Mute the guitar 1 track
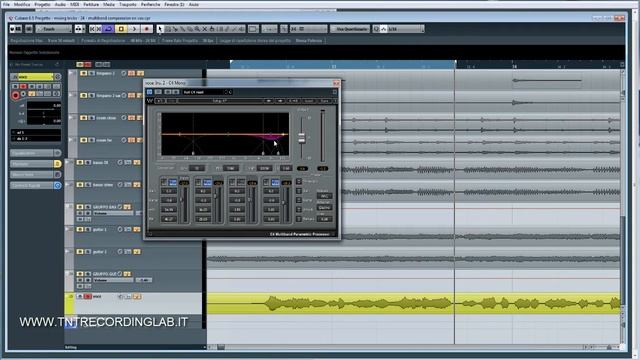This screenshot has height=360, width=640. (80, 229)
